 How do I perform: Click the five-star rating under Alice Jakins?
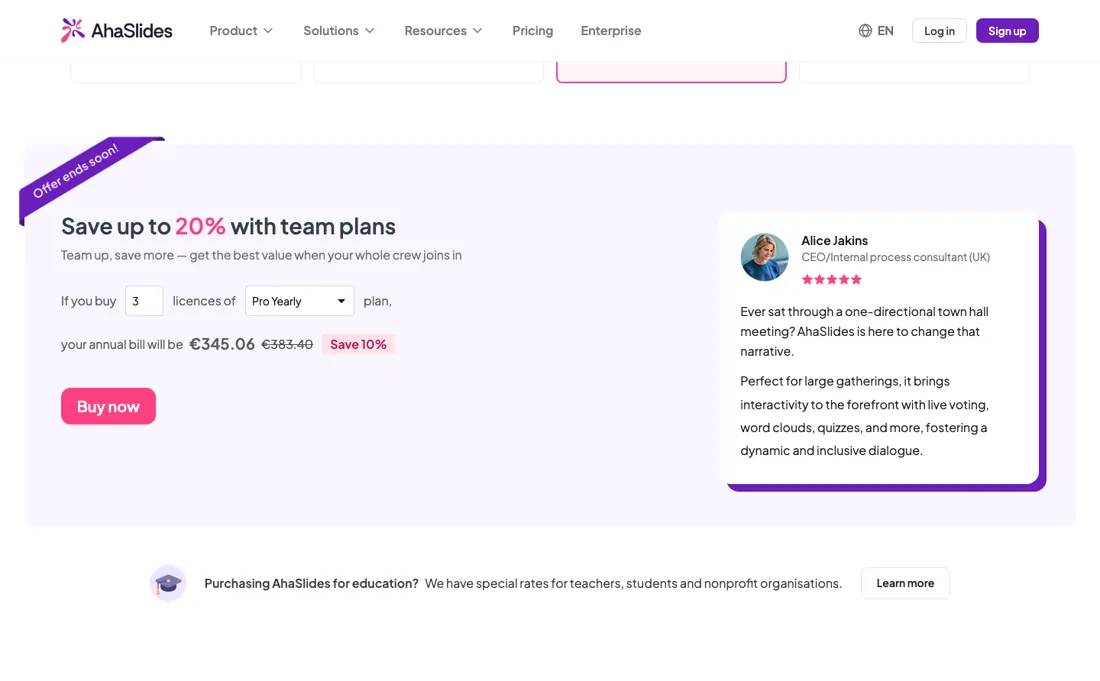[831, 279]
